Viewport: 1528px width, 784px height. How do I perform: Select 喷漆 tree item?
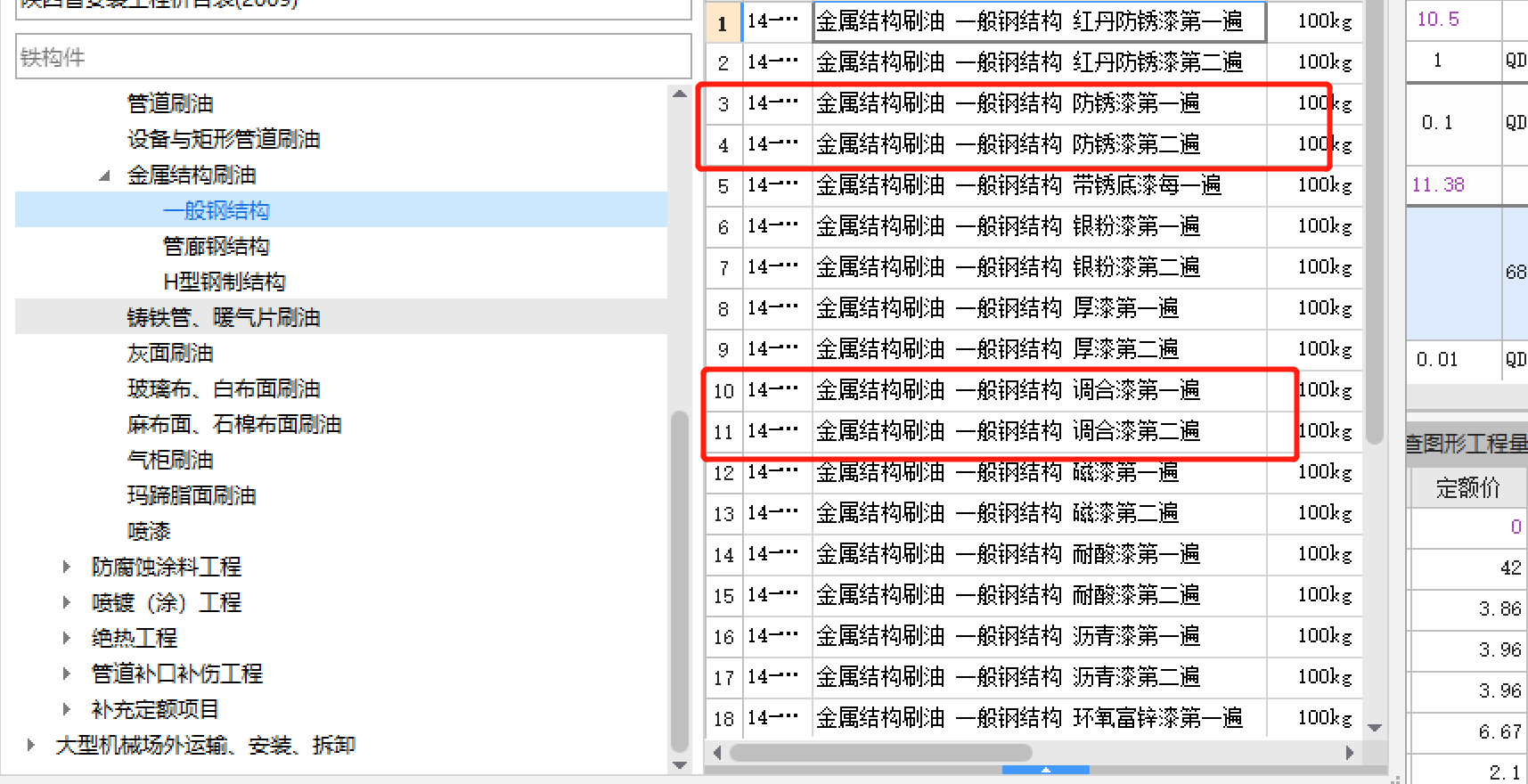(149, 531)
